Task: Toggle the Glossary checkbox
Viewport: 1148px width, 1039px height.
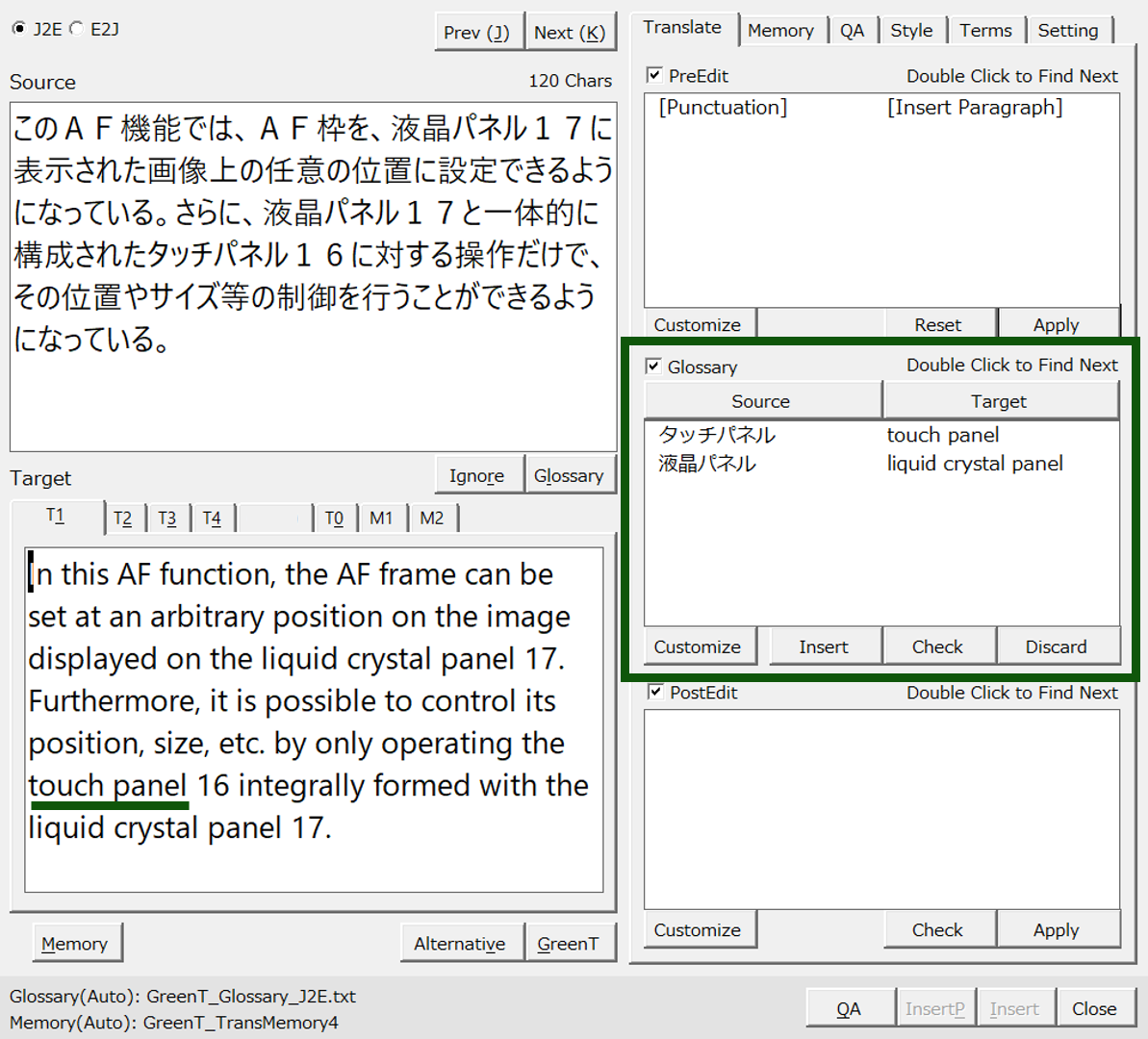Action: [x=654, y=367]
